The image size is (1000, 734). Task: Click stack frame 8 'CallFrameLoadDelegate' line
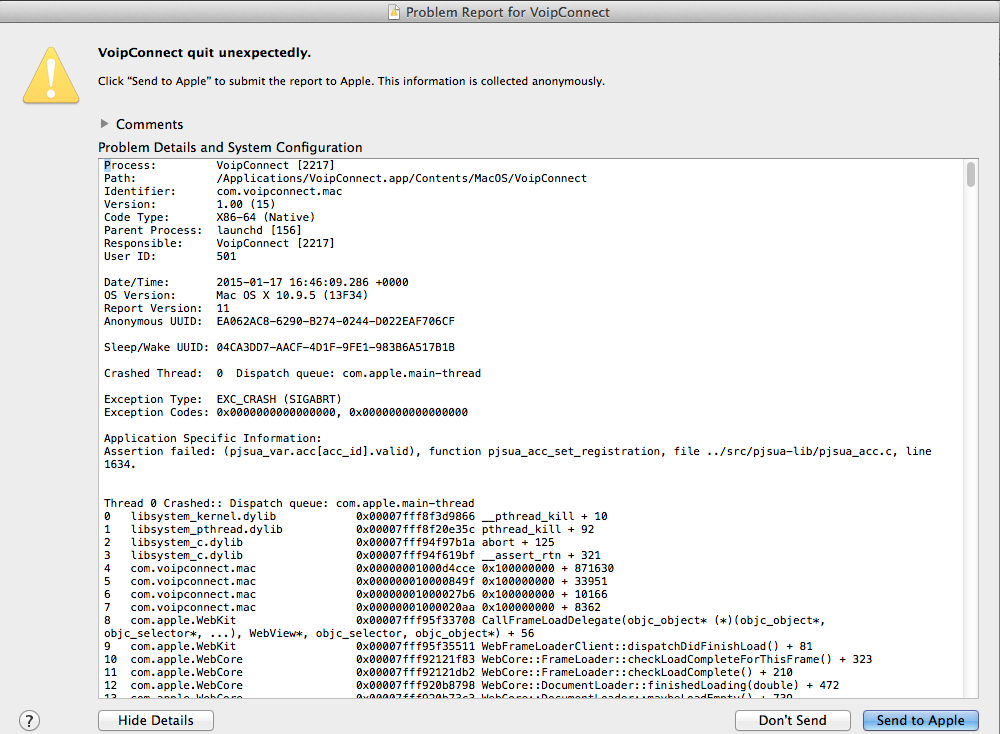click(464, 627)
